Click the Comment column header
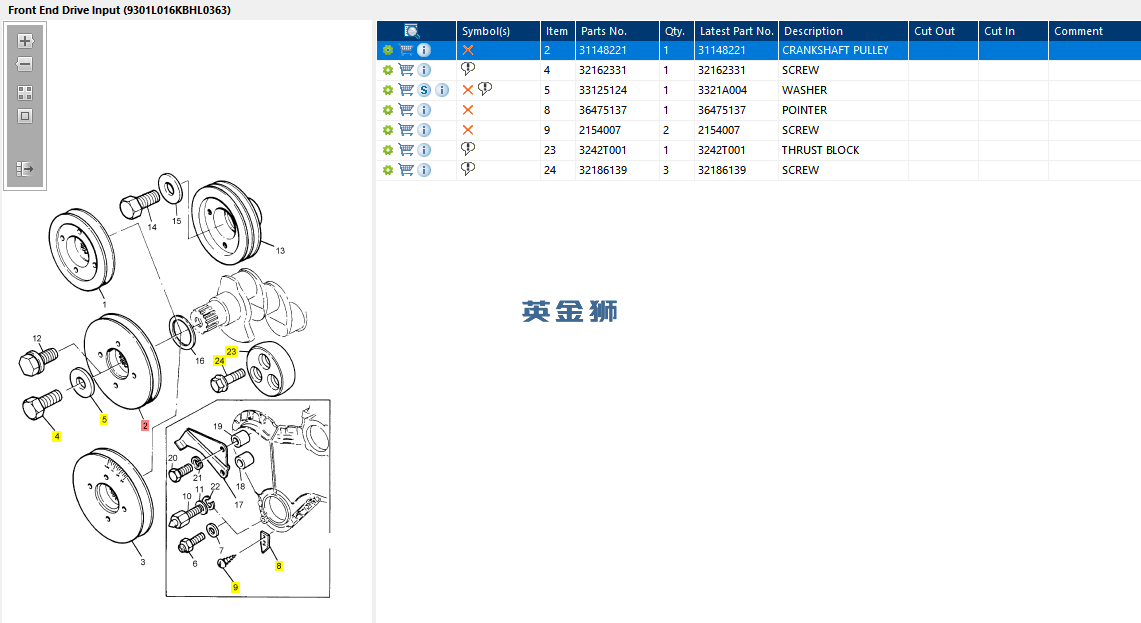 tap(1094, 31)
